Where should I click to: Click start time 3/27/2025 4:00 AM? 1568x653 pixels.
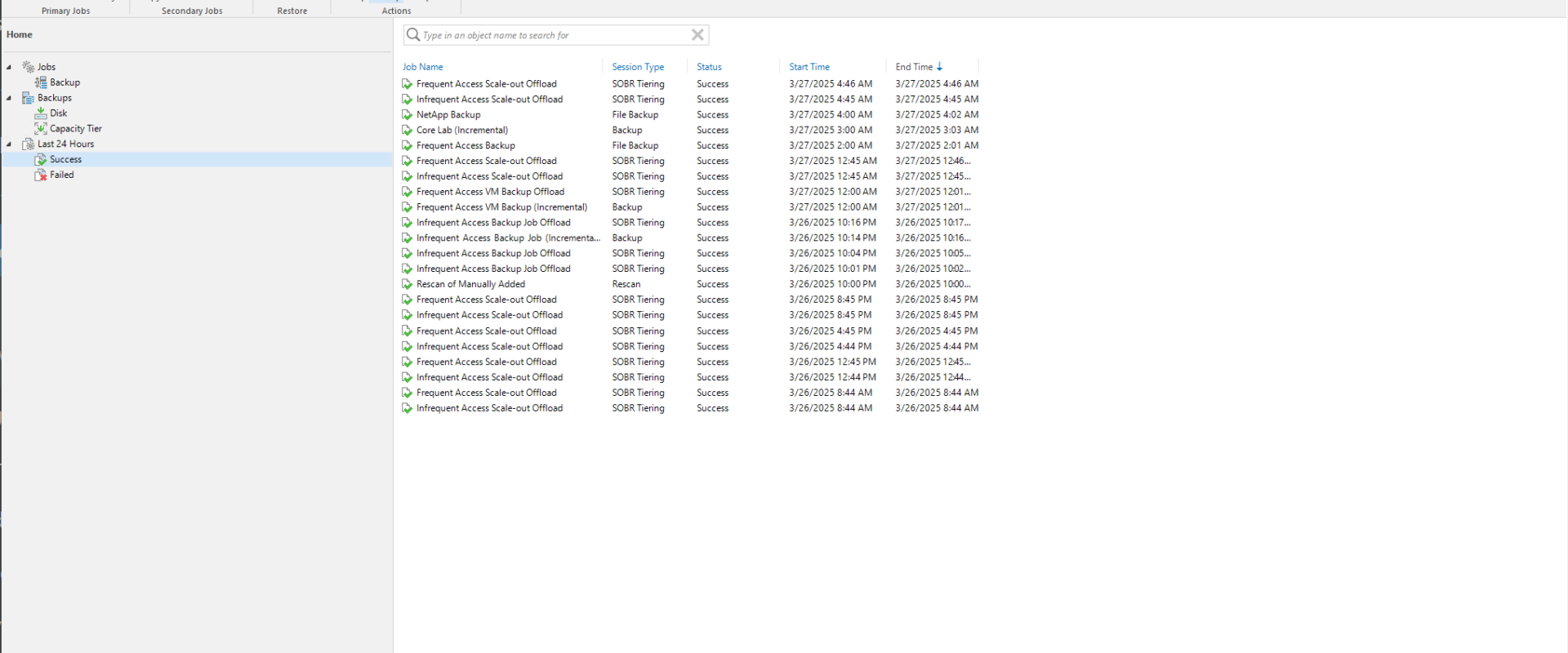click(x=831, y=115)
